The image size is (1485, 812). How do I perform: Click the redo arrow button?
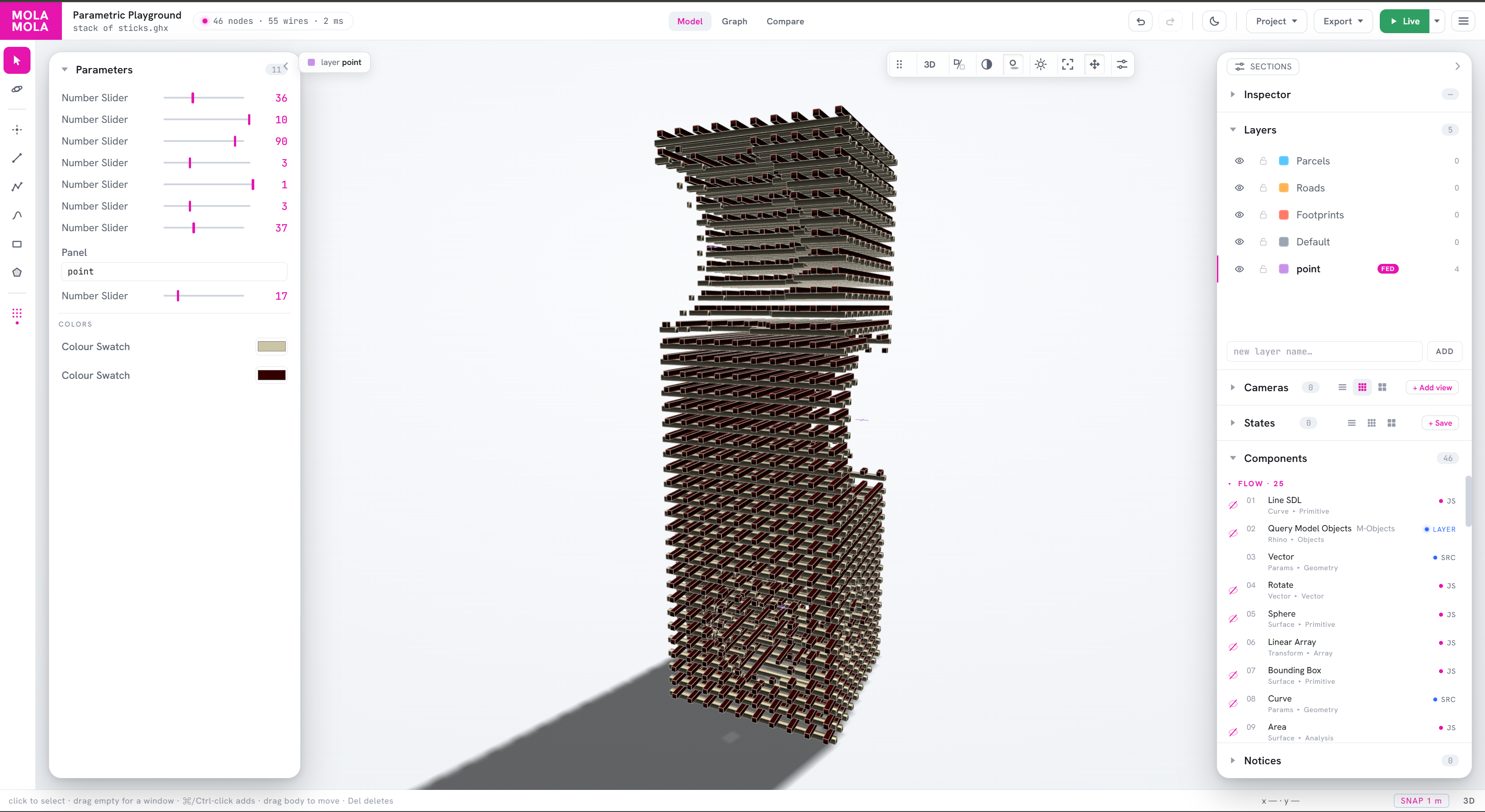[x=1170, y=21]
